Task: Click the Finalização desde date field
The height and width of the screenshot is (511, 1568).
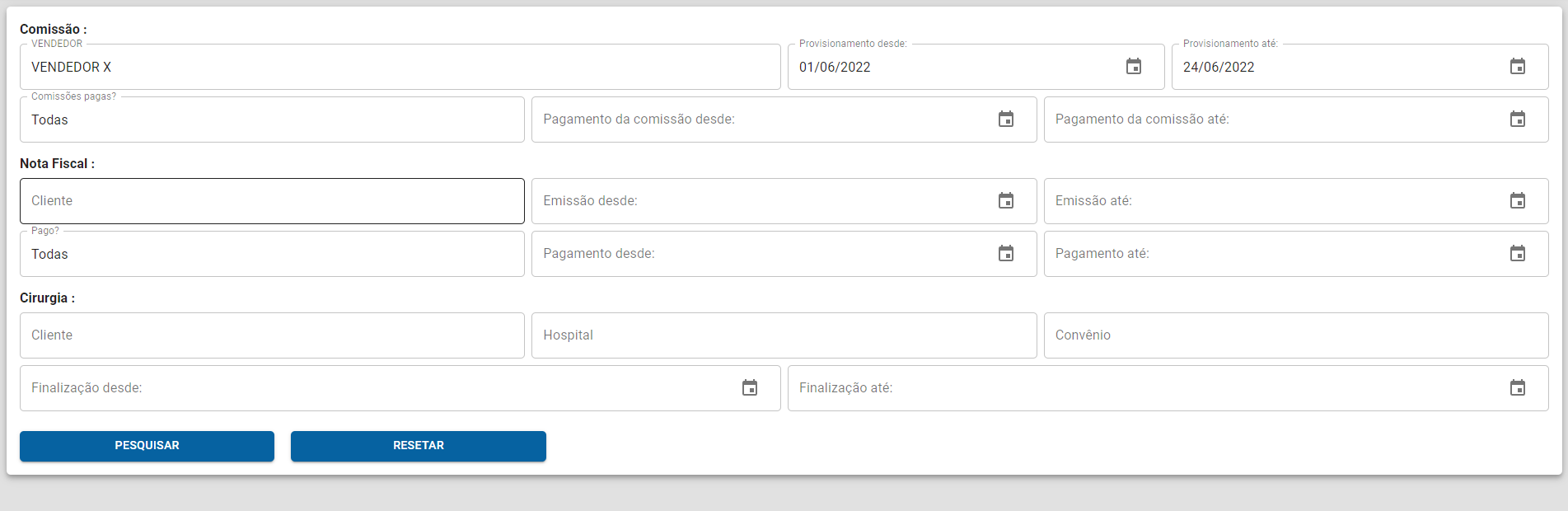Action: (x=400, y=388)
